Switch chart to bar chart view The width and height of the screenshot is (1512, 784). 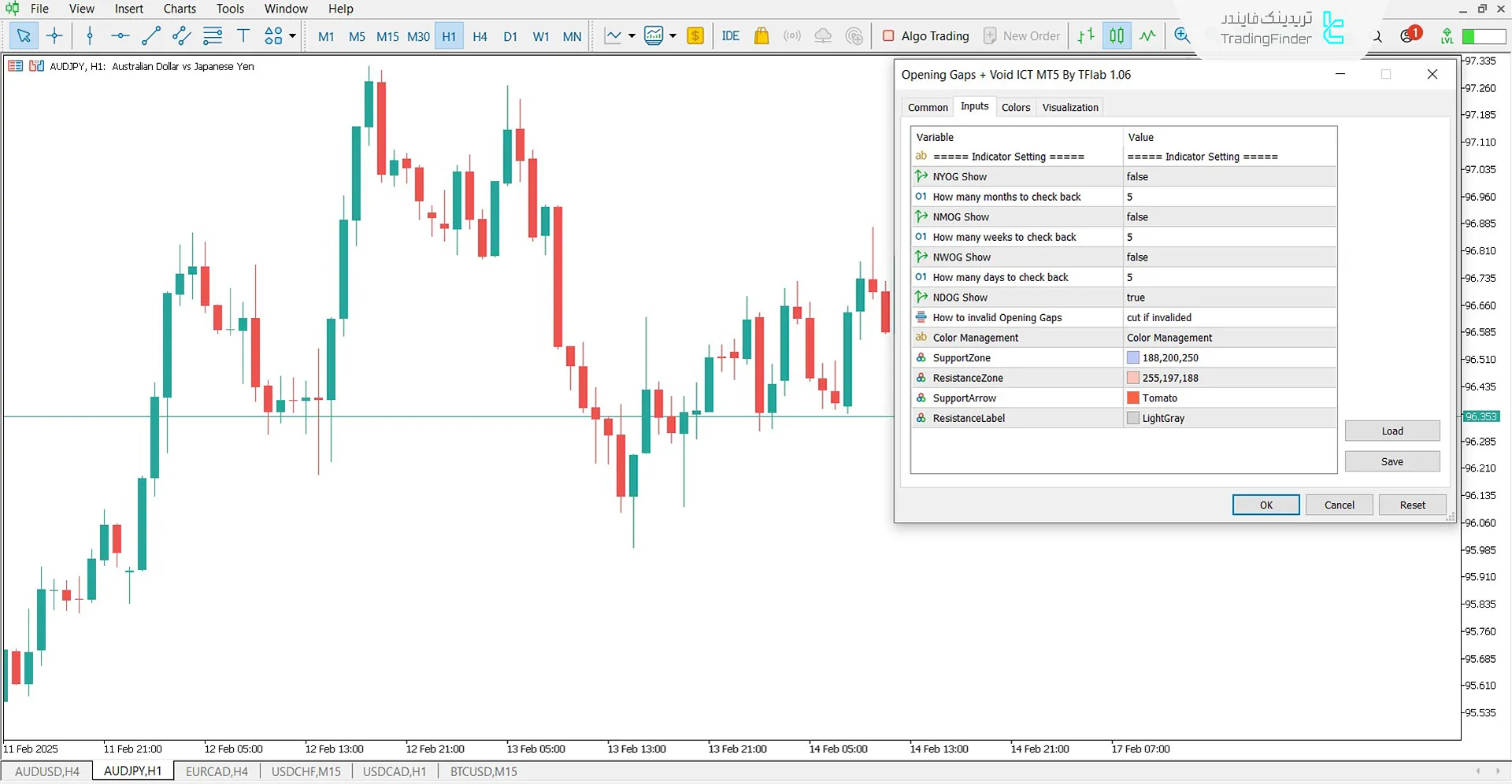tap(1086, 35)
